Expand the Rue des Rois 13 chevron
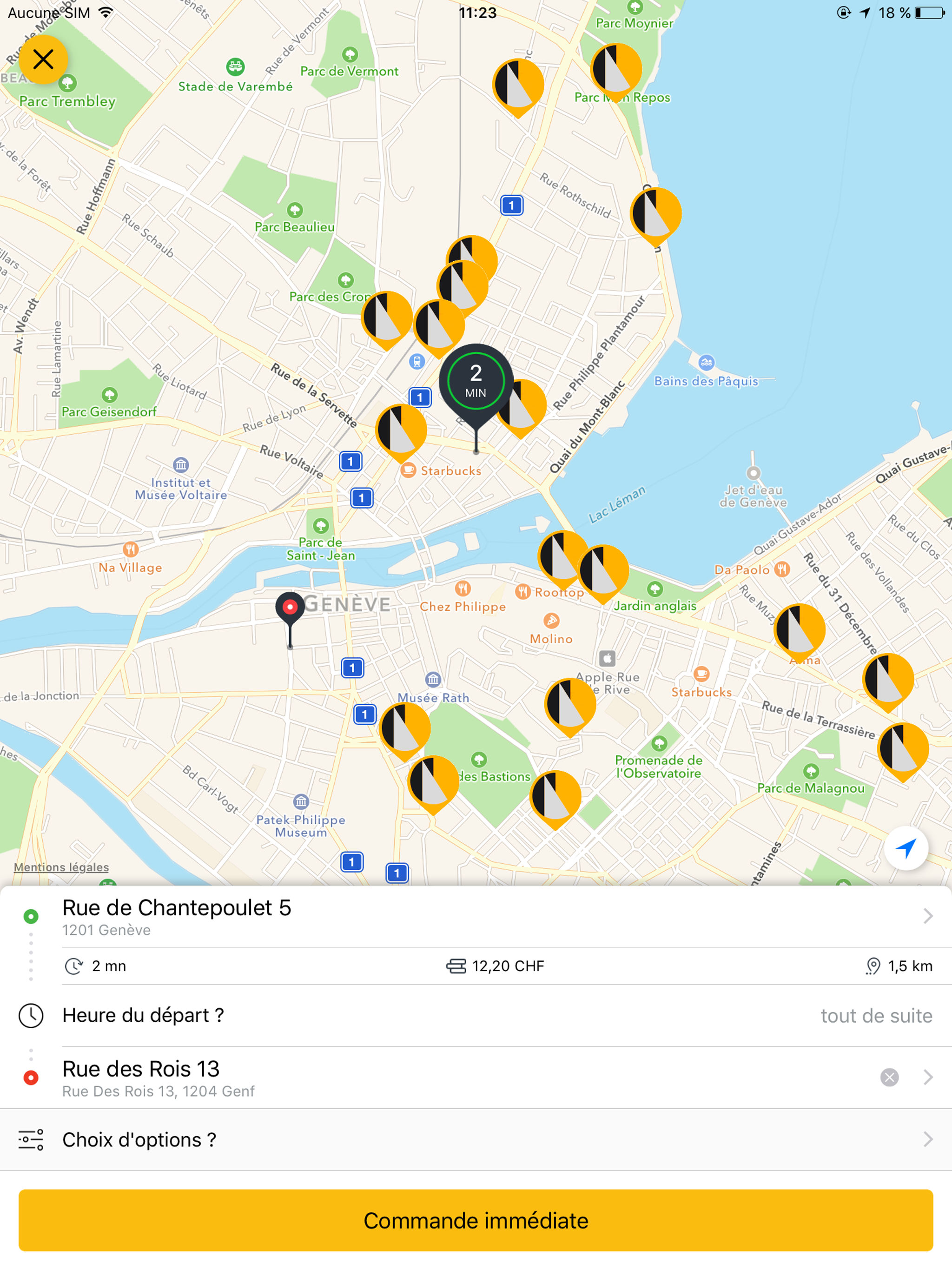The height and width of the screenshot is (1270, 952). click(928, 1077)
